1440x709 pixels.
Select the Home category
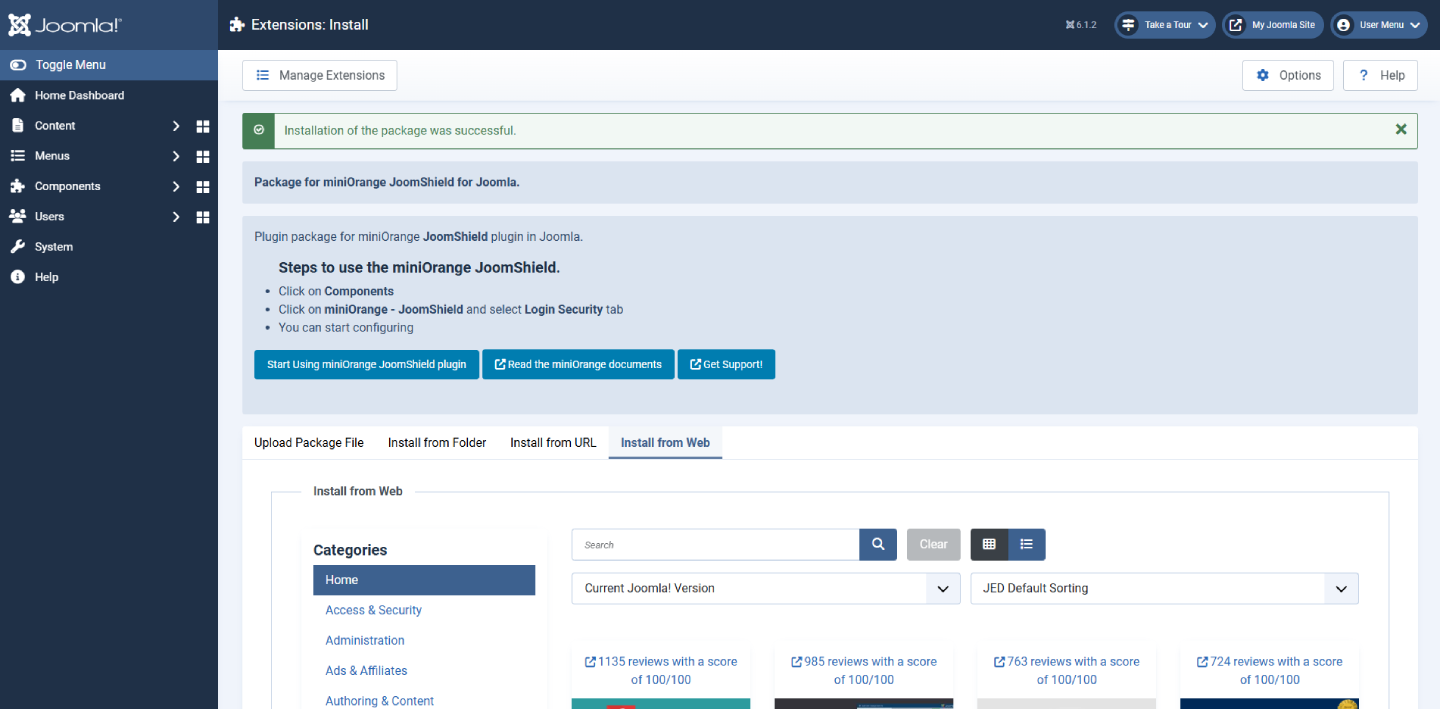click(424, 580)
